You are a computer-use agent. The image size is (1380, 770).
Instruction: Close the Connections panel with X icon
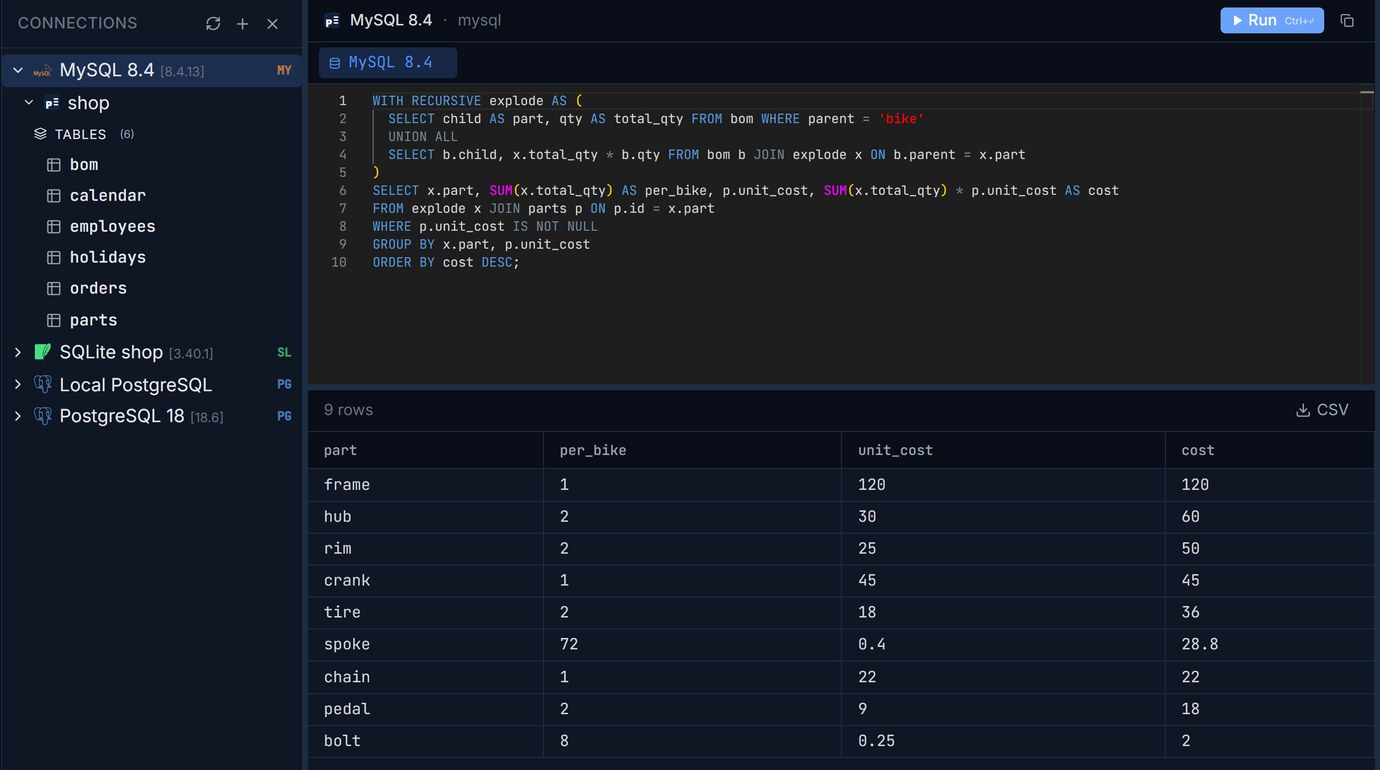click(x=272, y=23)
